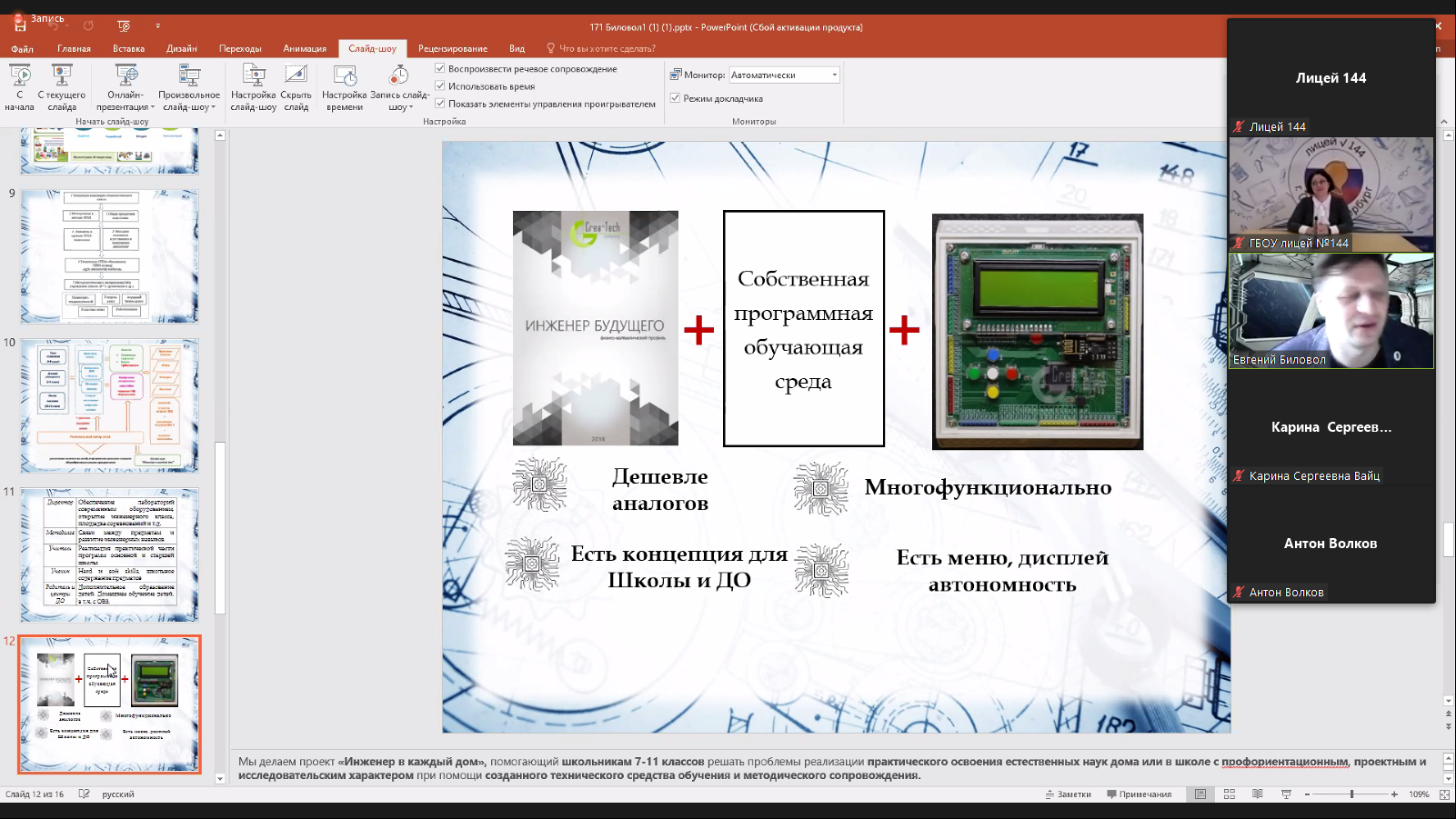Click the Notes button in status bar
The height and width of the screenshot is (819, 1456).
(x=1068, y=794)
